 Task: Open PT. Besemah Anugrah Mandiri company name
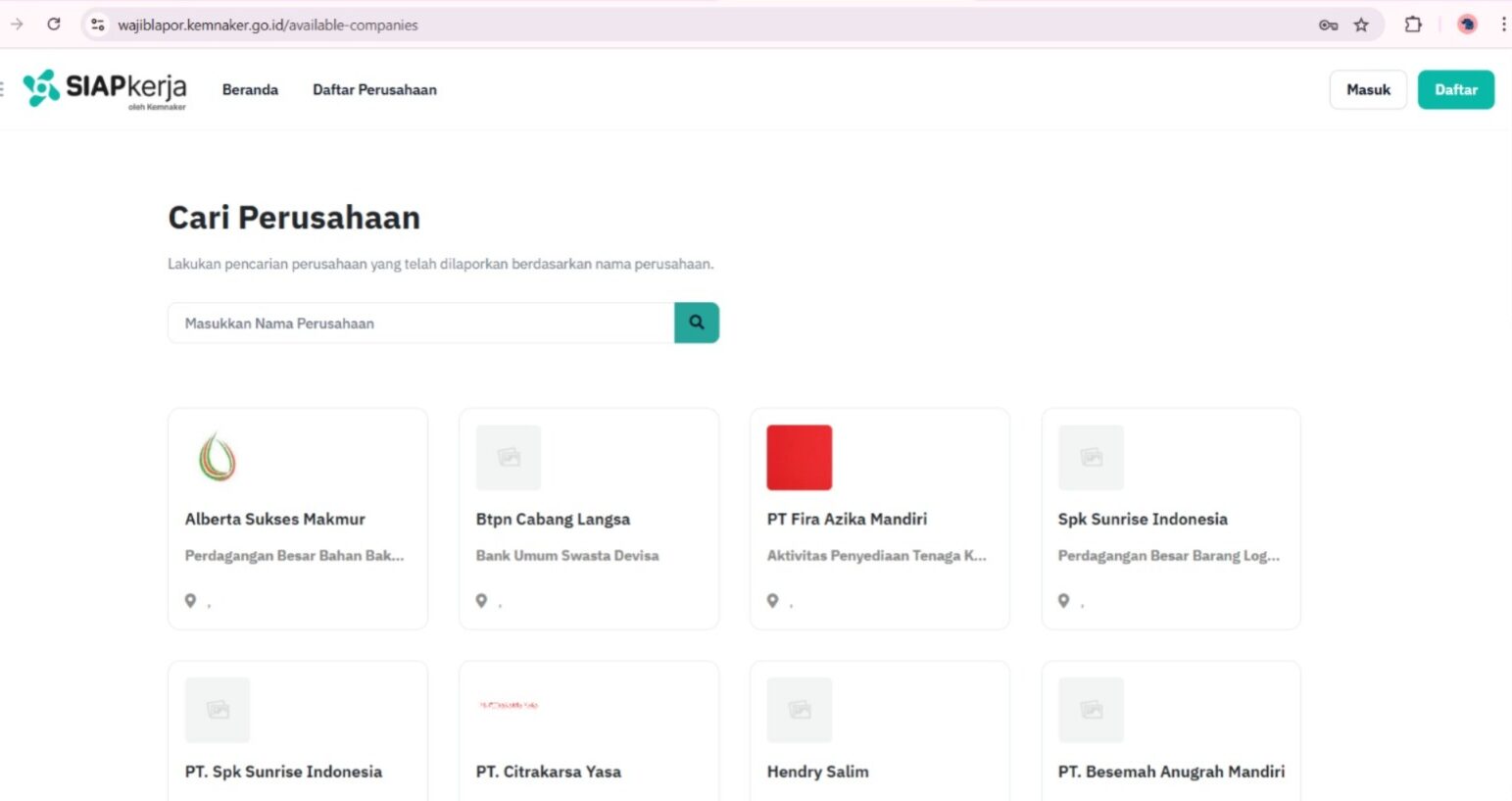coord(1171,772)
